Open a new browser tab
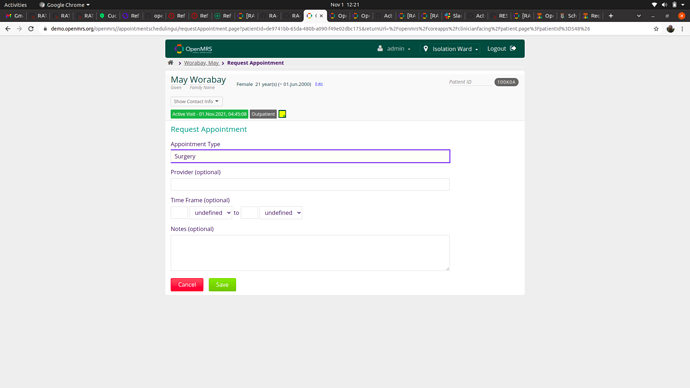 pos(611,16)
